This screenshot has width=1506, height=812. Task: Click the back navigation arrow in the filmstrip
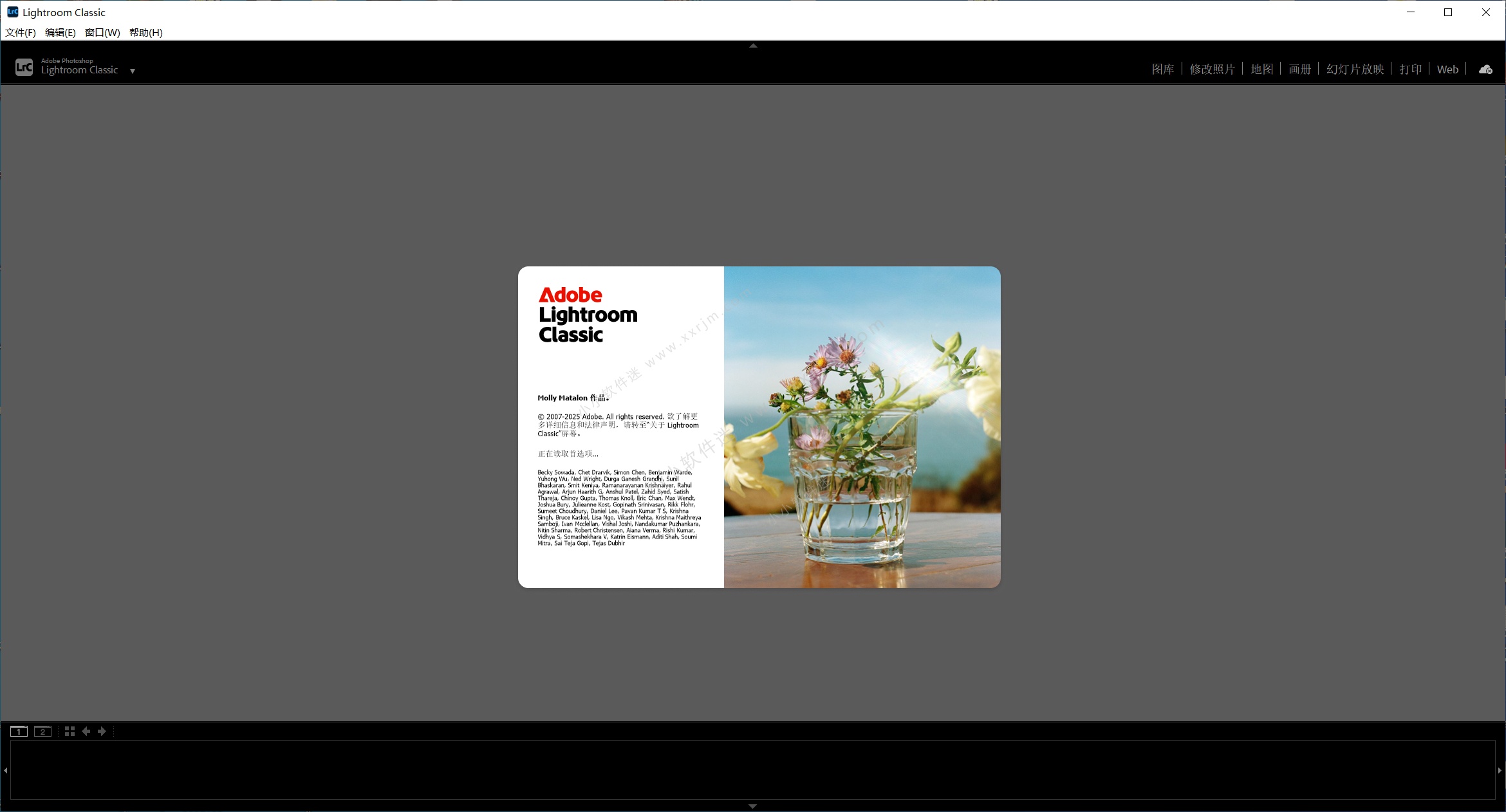[86, 731]
